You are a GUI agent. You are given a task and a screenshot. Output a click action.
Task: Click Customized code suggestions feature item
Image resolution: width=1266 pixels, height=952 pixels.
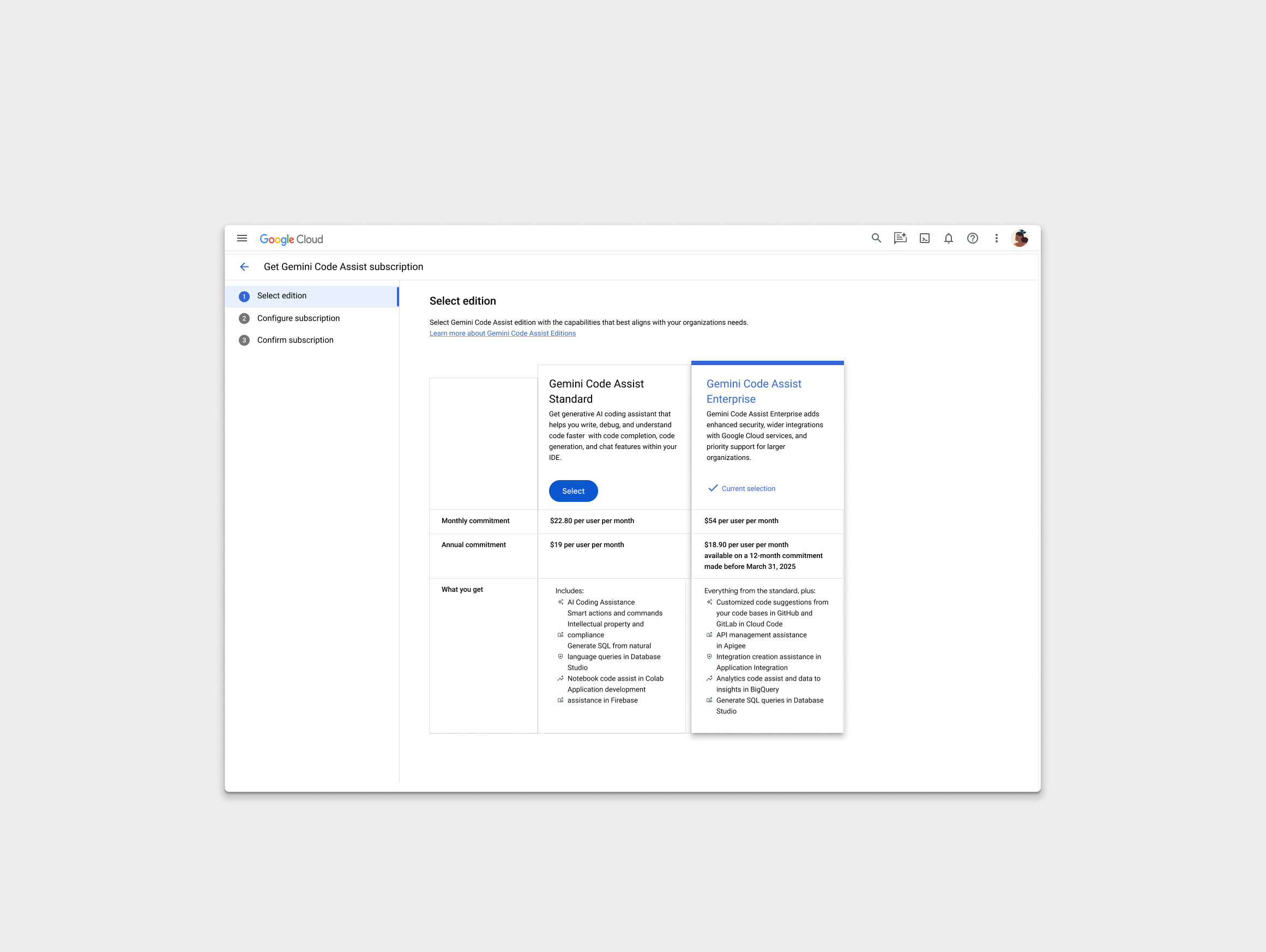pos(772,613)
